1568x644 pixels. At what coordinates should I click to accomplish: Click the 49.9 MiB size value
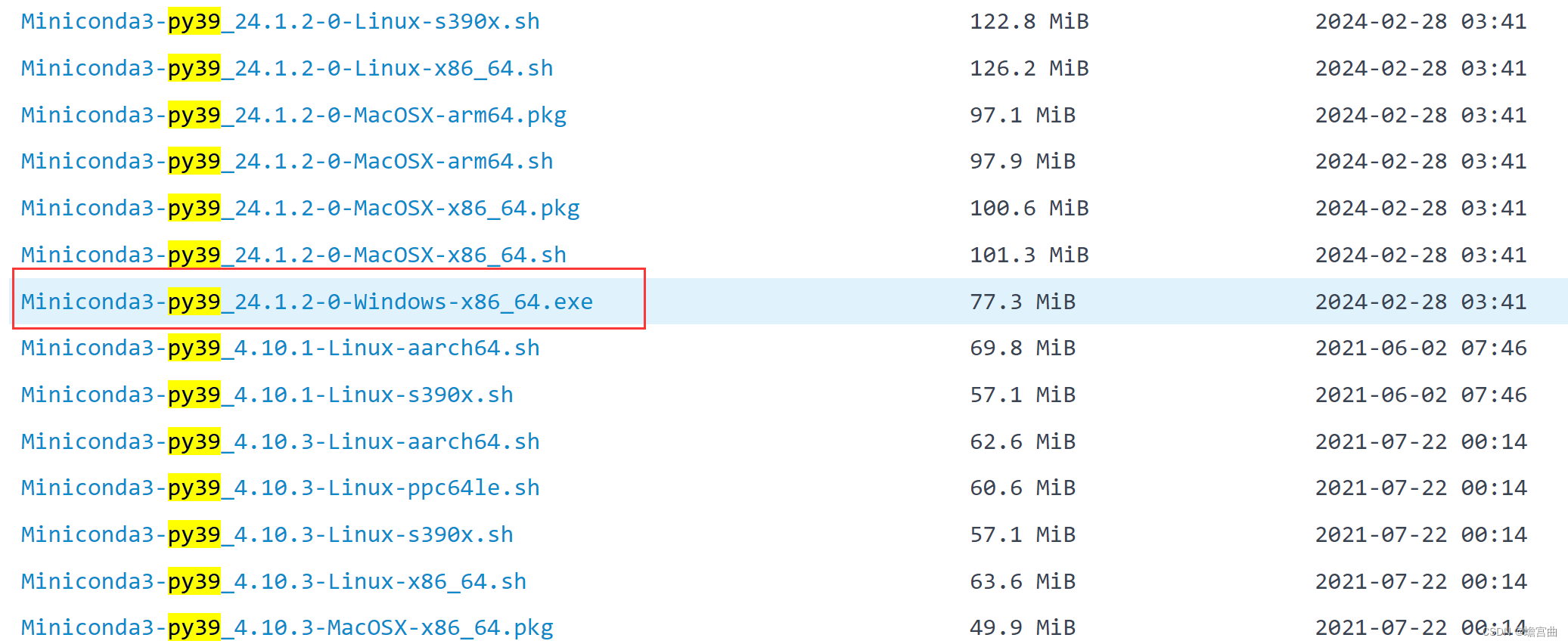[1023, 628]
